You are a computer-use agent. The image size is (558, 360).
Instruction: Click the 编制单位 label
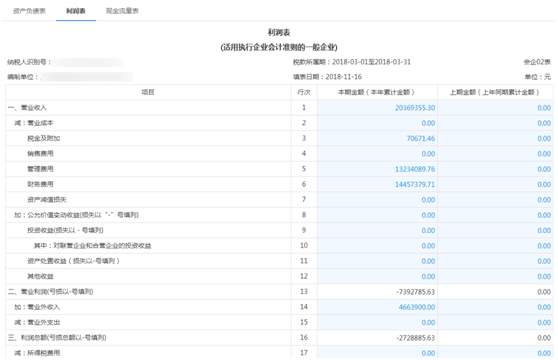coord(23,77)
